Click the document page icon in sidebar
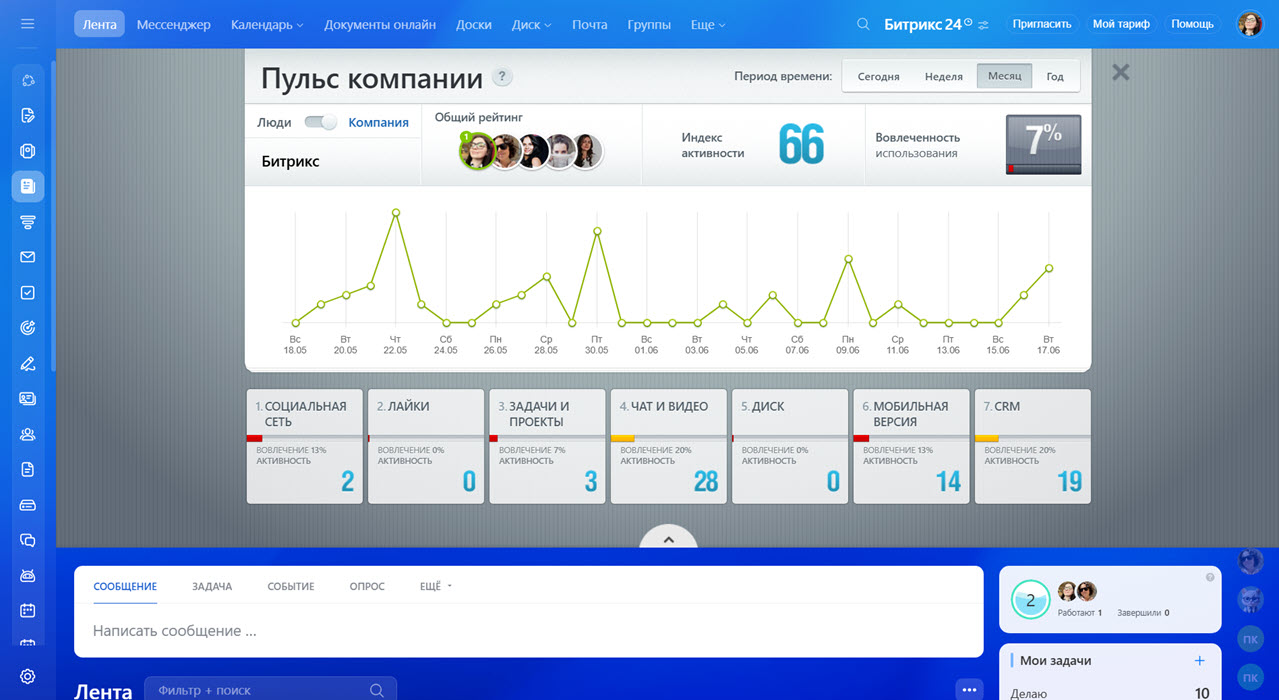This screenshot has height=700, width=1279. pos(28,469)
